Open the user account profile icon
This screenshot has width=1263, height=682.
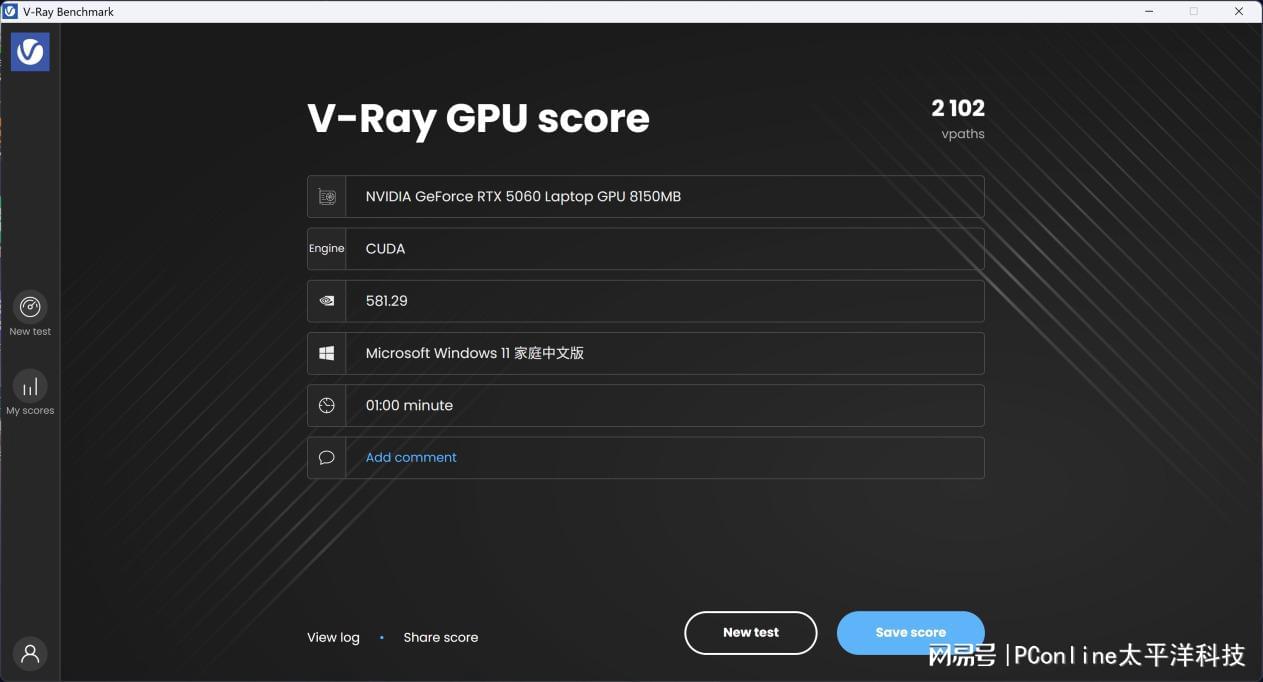[x=30, y=654]
